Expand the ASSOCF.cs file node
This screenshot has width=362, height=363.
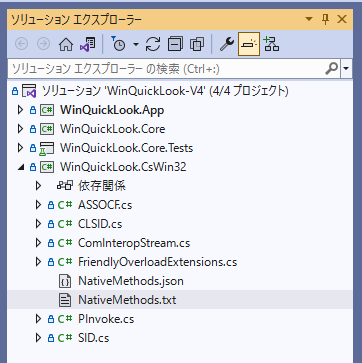pyautogui.click(x=38, y=205)
